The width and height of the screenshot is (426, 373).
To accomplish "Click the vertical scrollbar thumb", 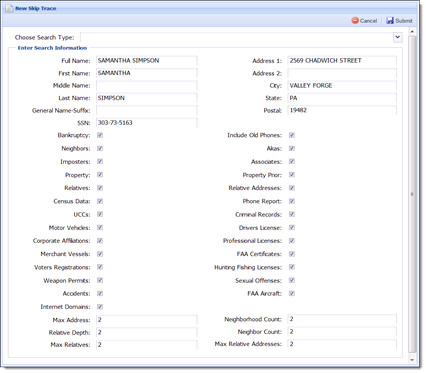I will coord(412,194).
